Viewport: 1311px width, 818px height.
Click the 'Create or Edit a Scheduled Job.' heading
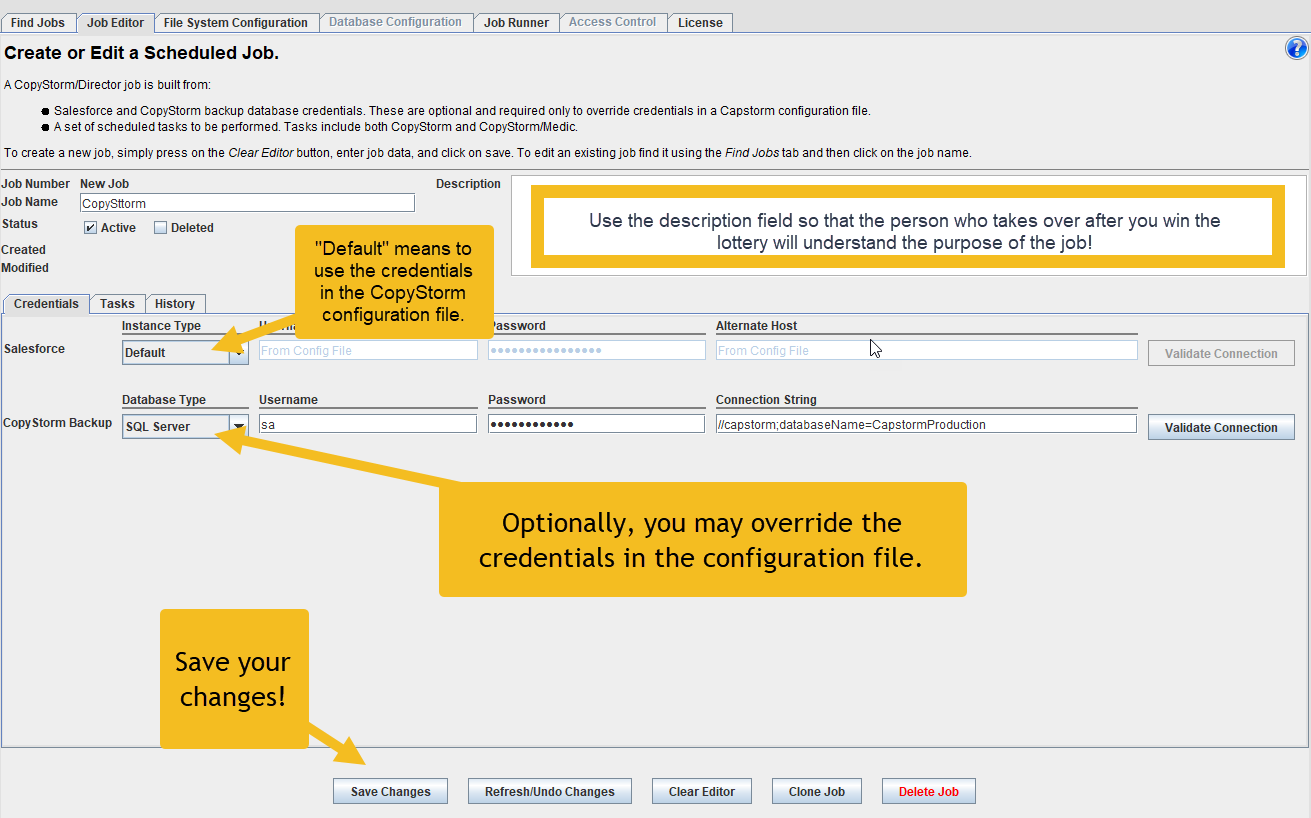(x=141, y=53)
